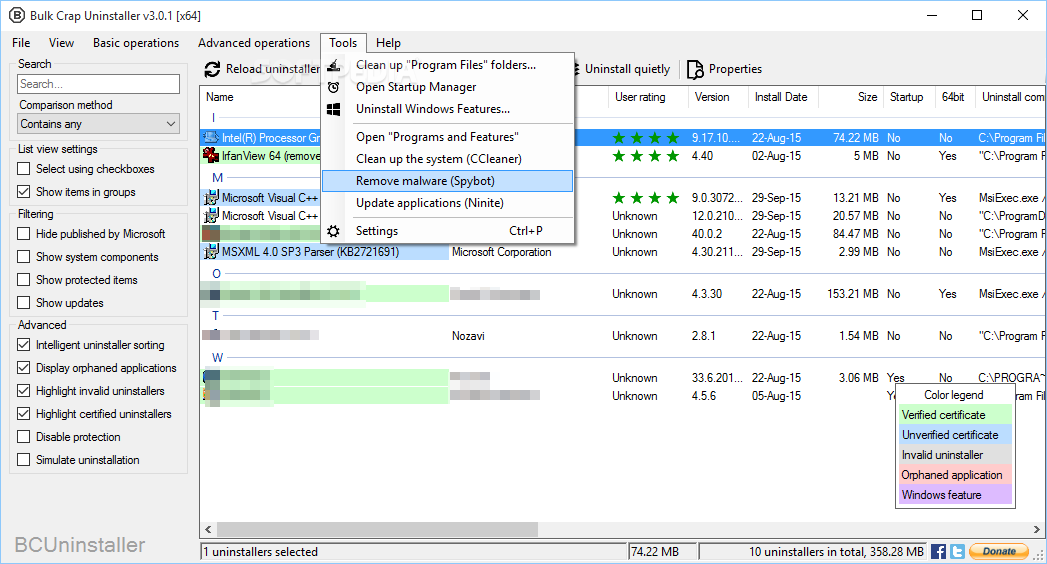Click Unverified certificate blue legend swatch
The height and width of the screenshot is (564, 1047).
point(956,435)
